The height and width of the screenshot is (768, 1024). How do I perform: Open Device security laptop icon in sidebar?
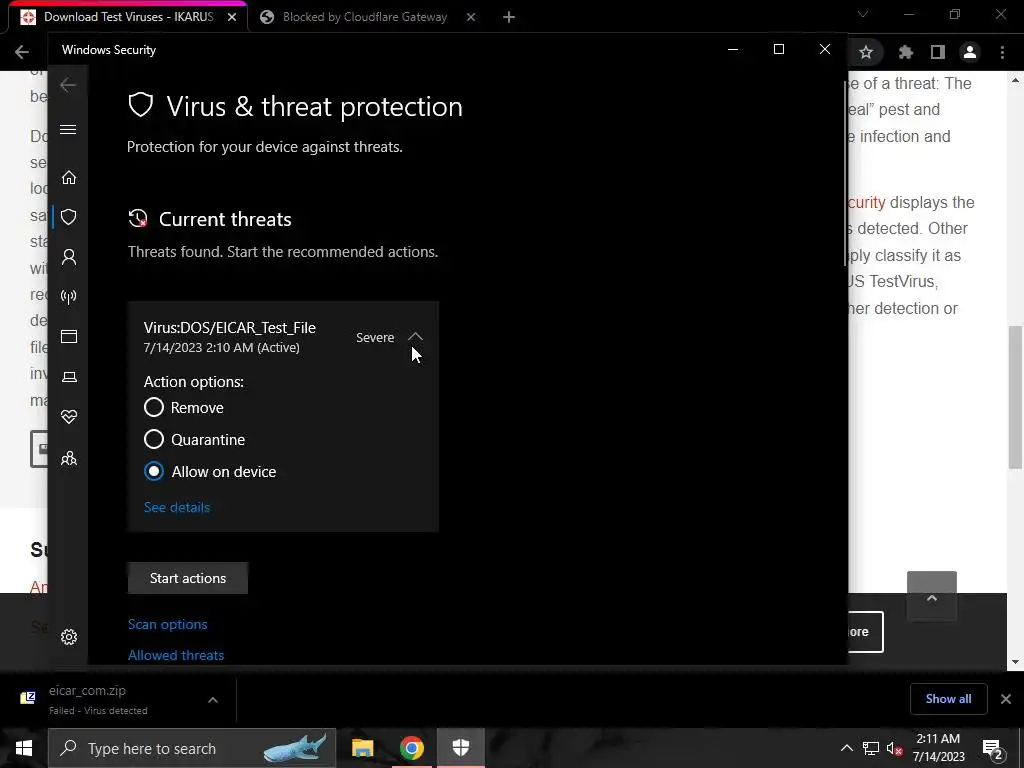pos(69,377)
